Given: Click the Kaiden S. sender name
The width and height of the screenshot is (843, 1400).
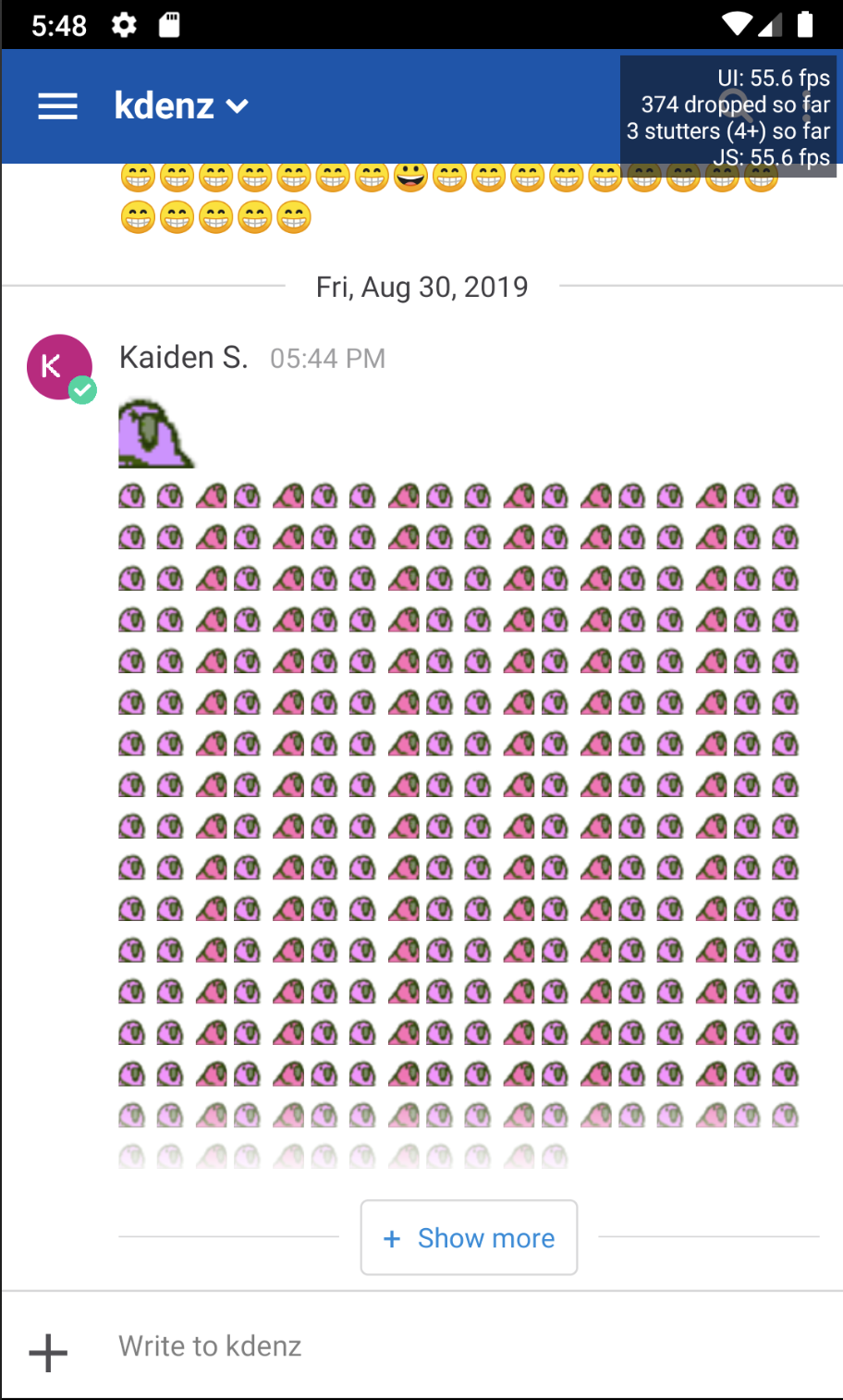Looking at the screenshot, I should [x=184, y=357].
